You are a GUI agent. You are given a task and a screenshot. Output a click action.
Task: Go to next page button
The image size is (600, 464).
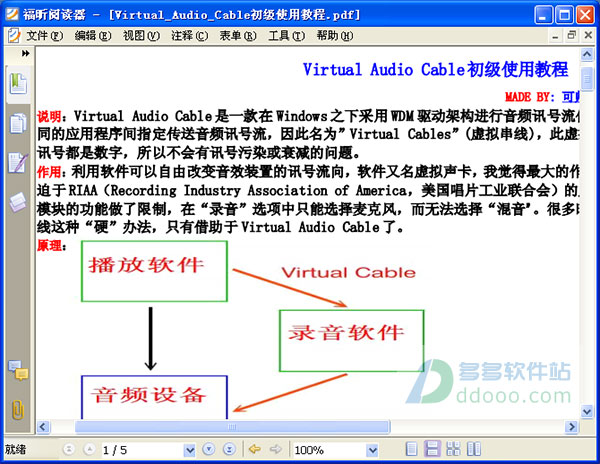(209, 449)
